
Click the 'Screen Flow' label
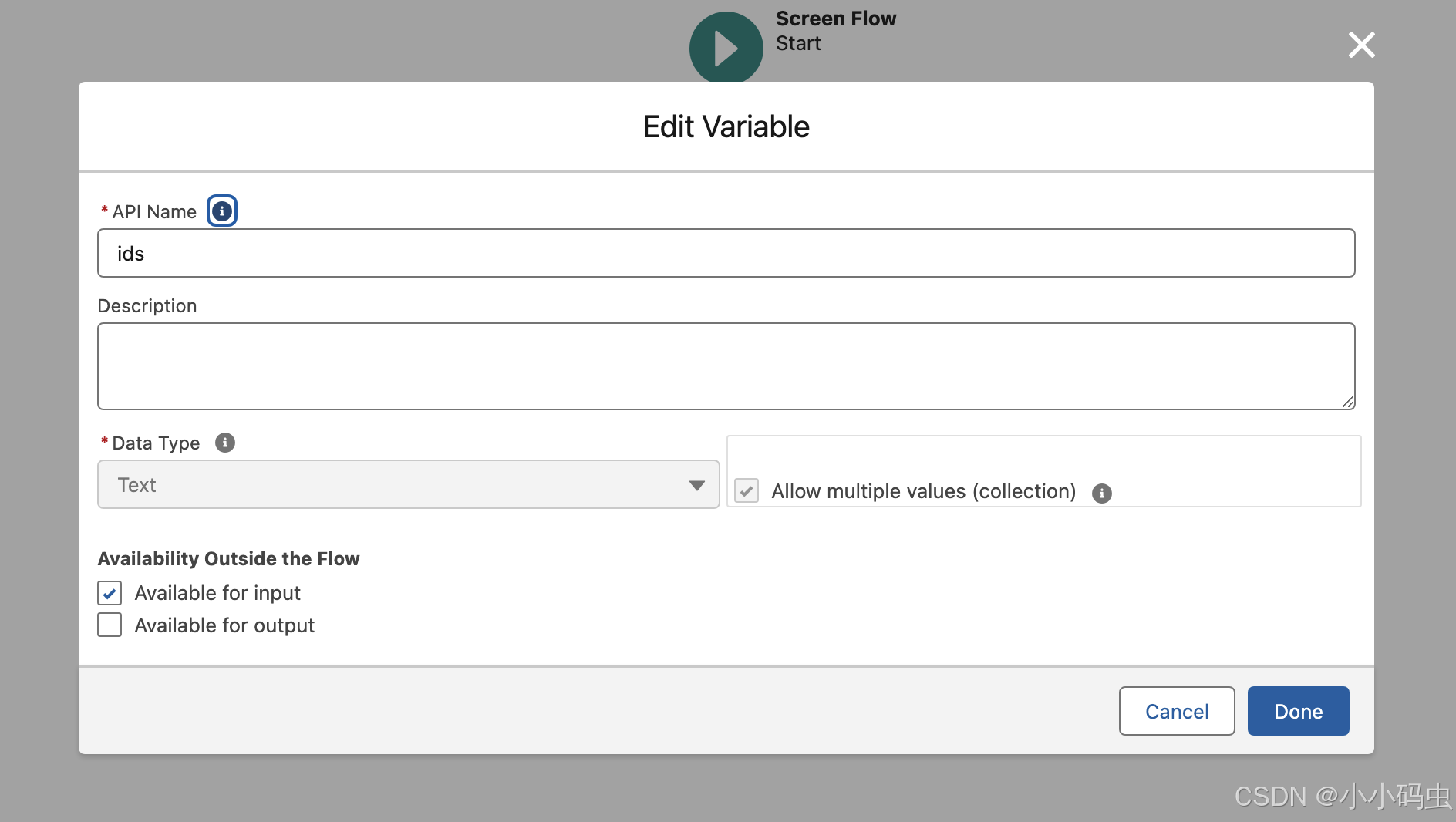[836, 19]
